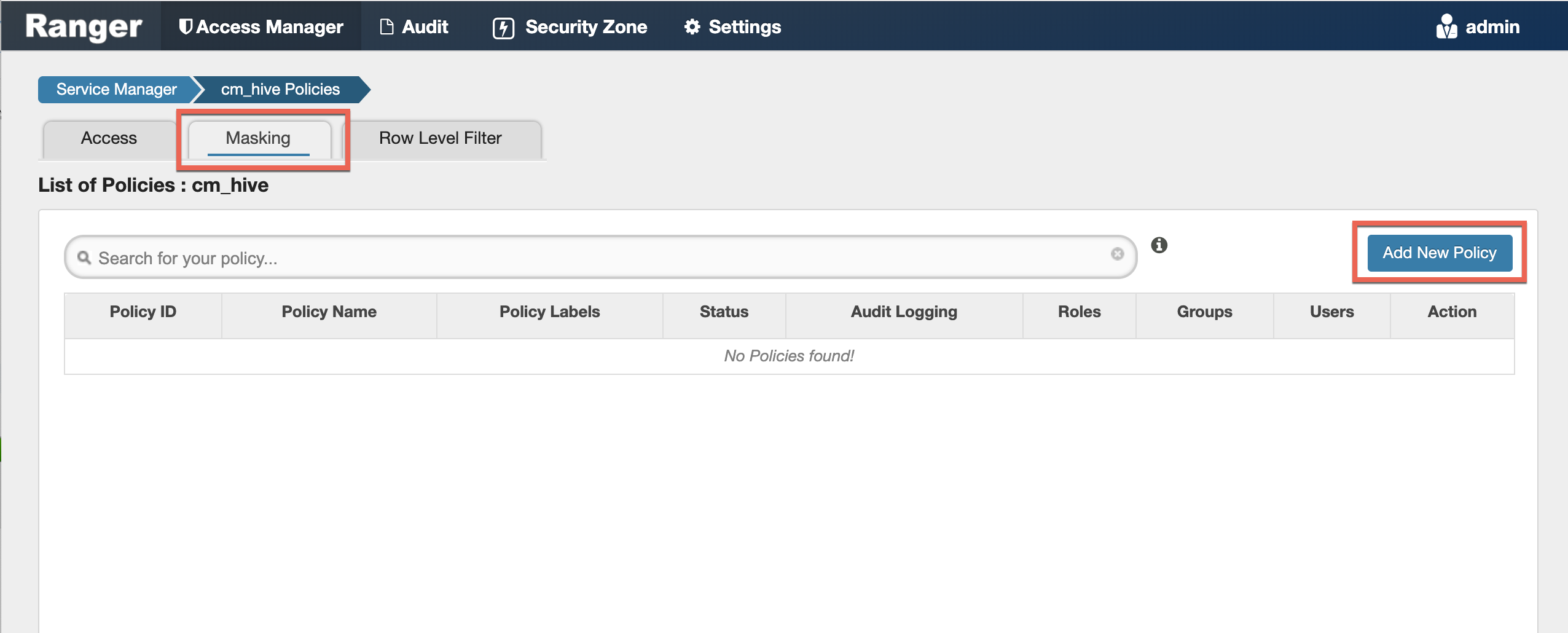Go to Service Manager breadcrumb
1568x633 pixels.
(x=117, y=90)
